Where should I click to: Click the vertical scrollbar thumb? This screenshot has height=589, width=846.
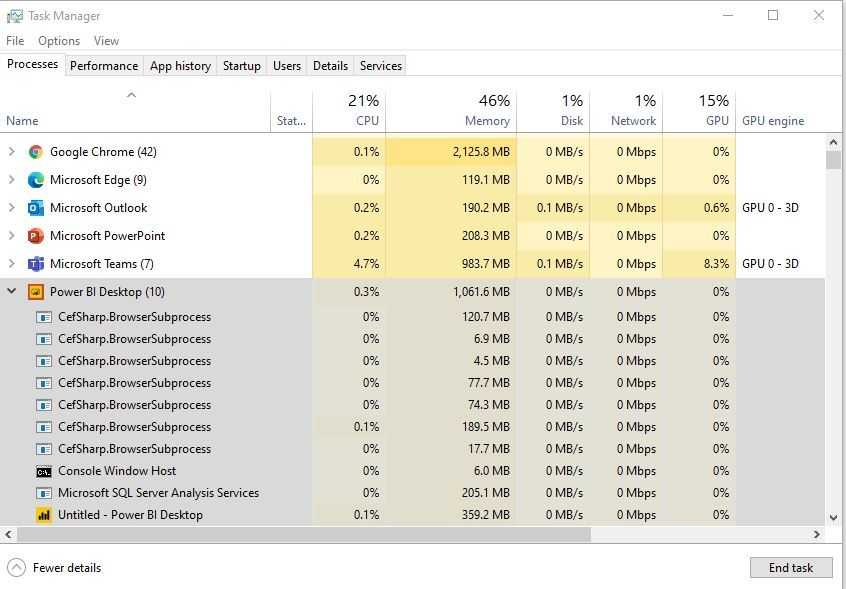tap(833, 160)
